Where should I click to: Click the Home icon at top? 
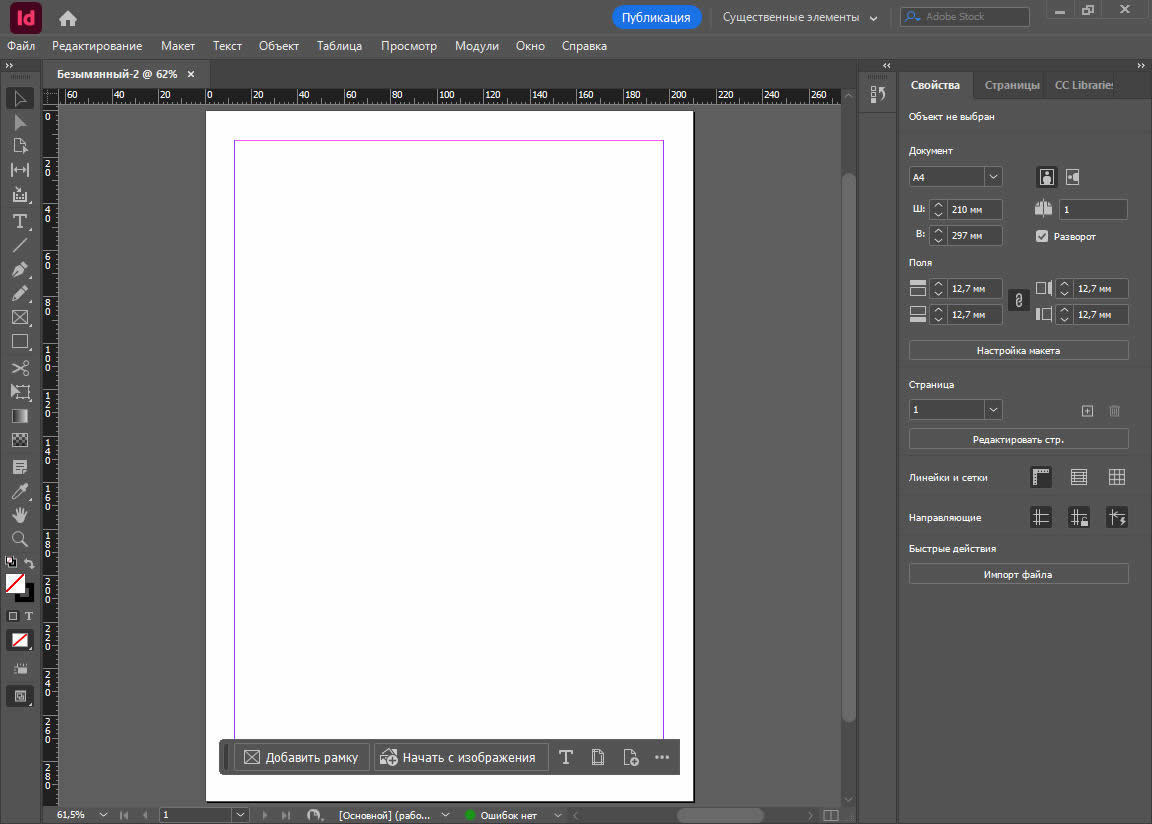(x=67, y=18)
